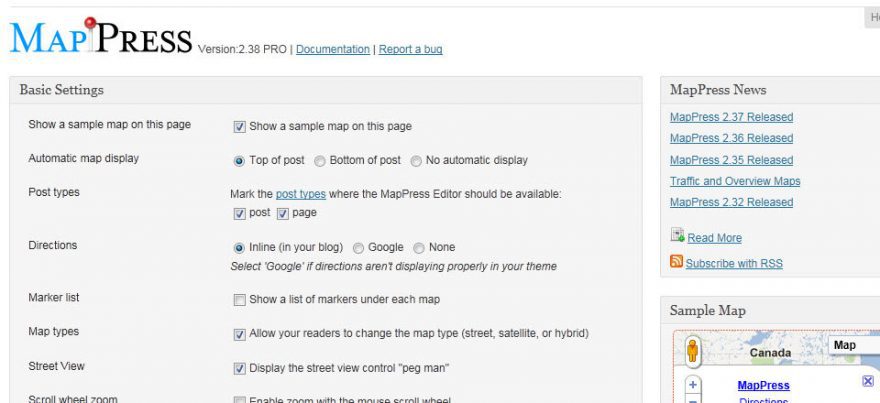Toggle 'Display the street view control' checkbox
The height and width of the screenshot is (403, 880).
(x=240, y=369)
